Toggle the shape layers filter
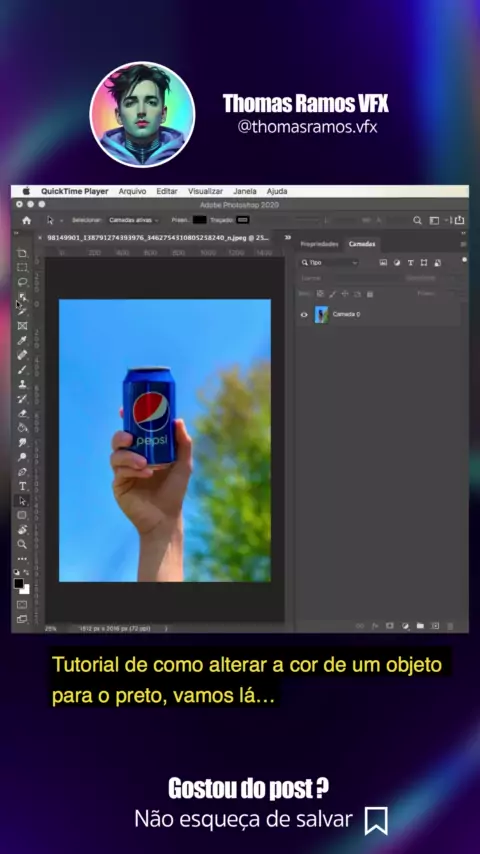This screenshot has width=480, height=854. 424,263
